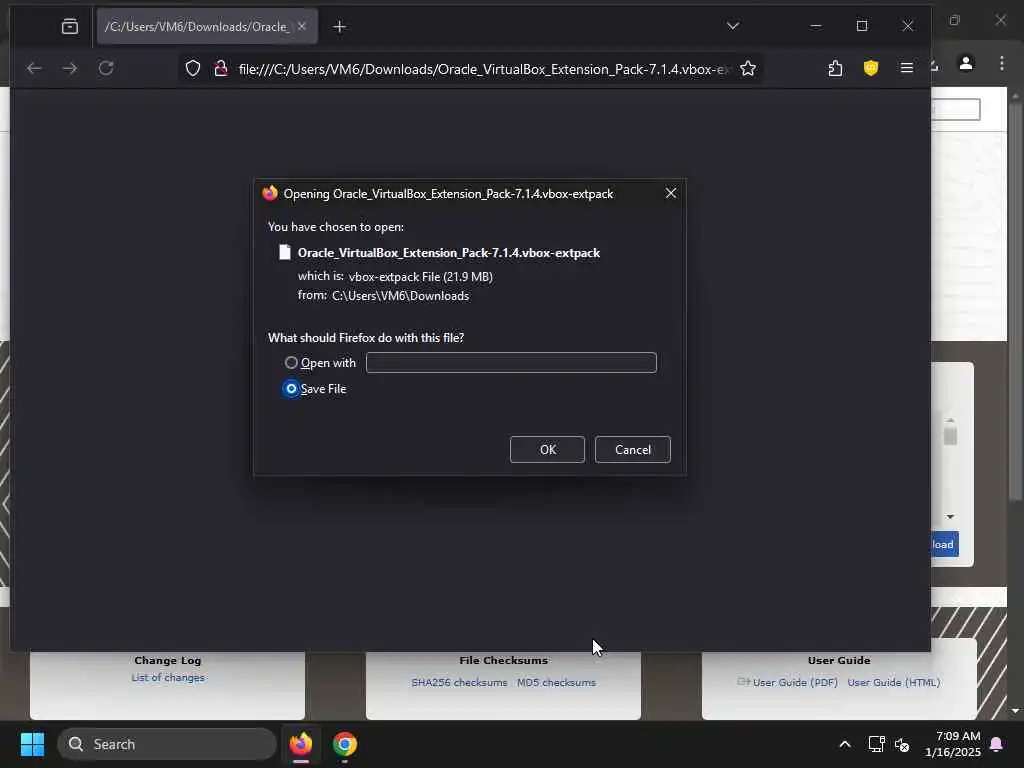Reload the page in Firefox

point(106,68)
